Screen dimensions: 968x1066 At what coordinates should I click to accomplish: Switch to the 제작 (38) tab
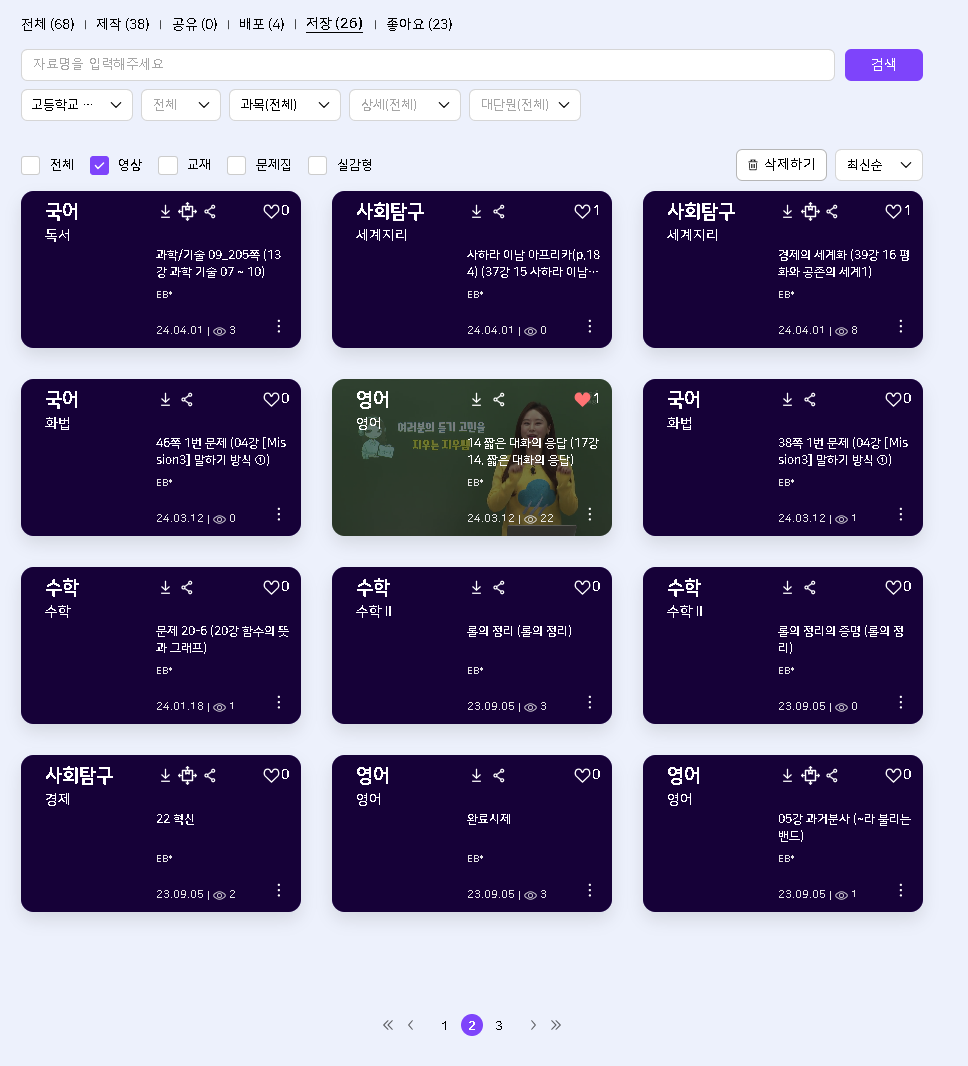pyautogui.click(x=122, y=24)
